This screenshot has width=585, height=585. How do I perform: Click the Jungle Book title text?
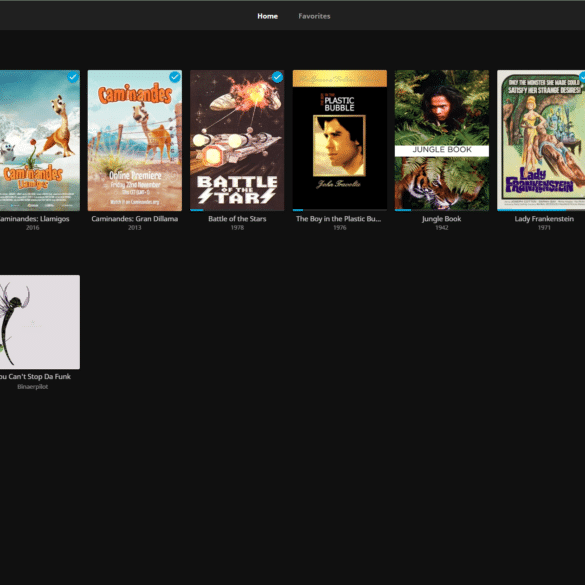442,219
